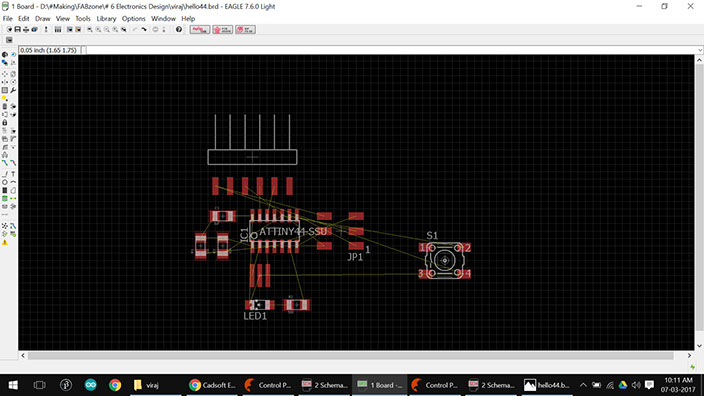Select the Arc drawing tool
The height and width of the screenshot is (396, 704).
13,182
